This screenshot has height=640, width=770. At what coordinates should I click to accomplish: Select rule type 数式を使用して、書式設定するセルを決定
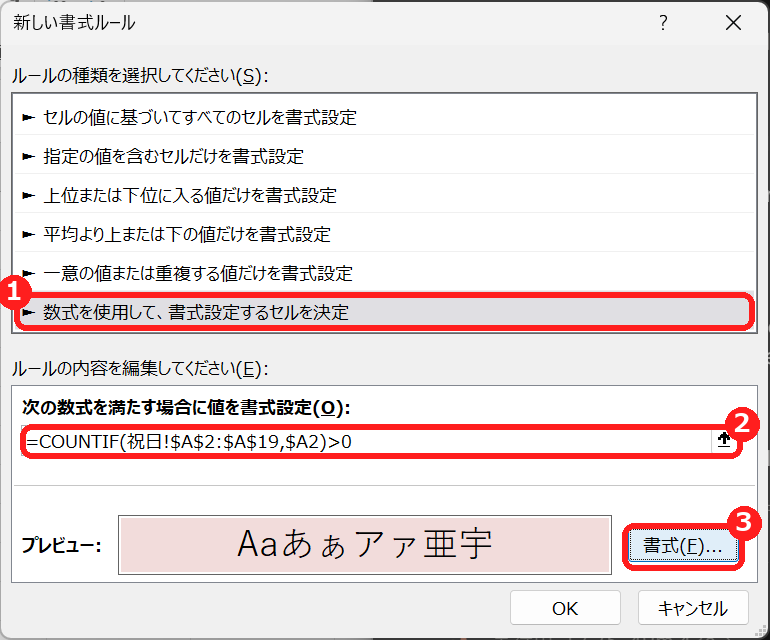384,312
